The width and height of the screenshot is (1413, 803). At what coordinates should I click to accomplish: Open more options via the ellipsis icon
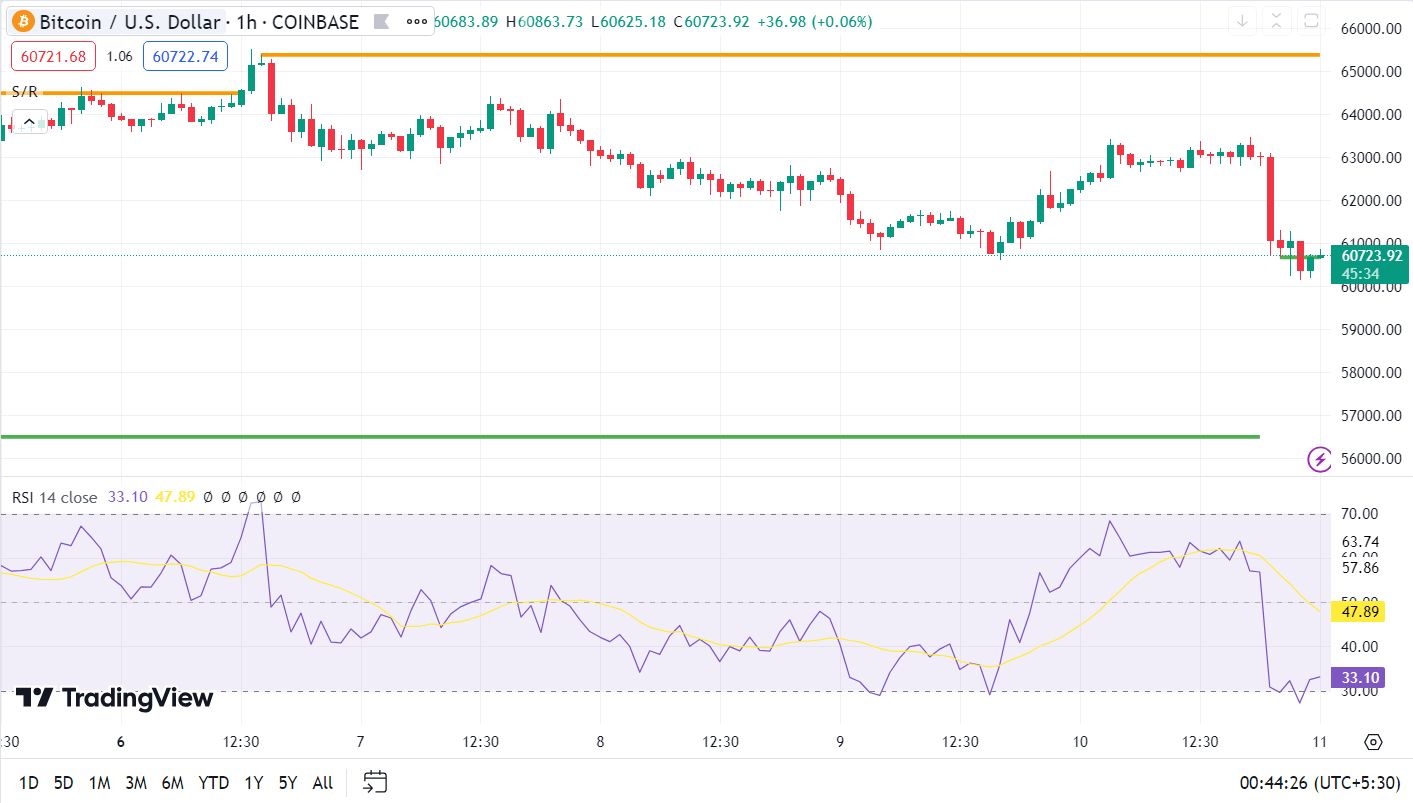pos(416,21)
